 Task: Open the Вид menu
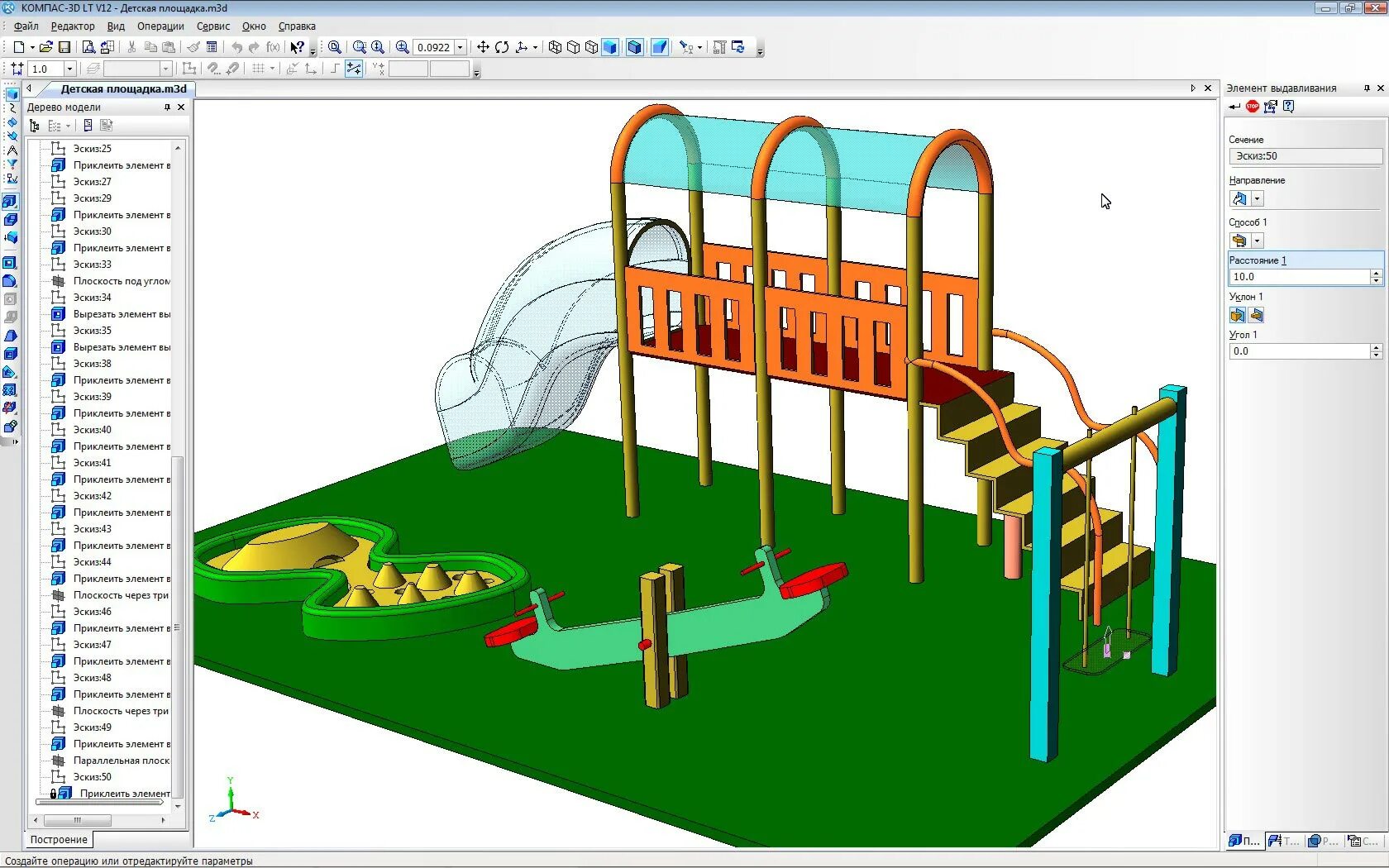coord(116,26)
